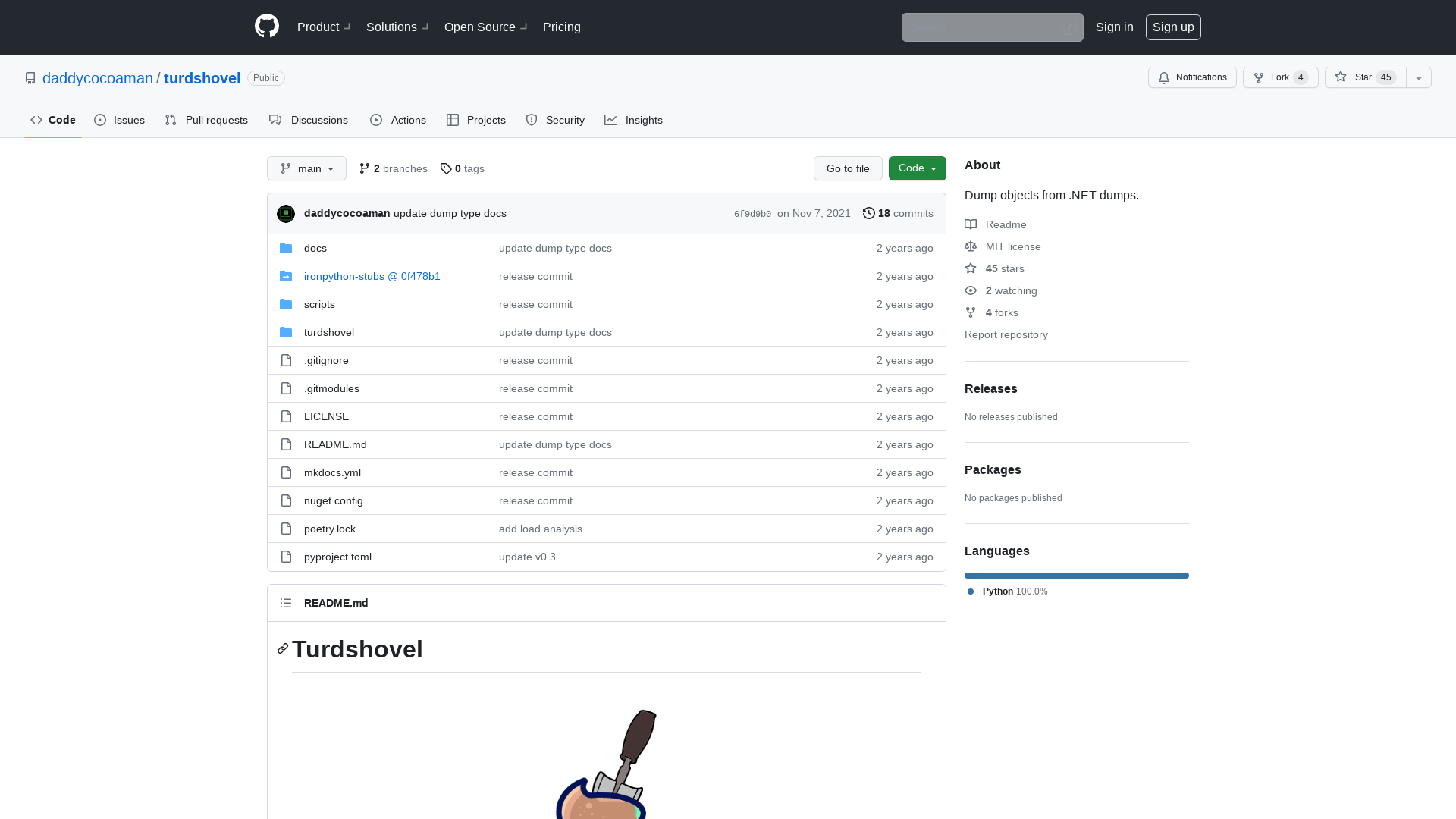
Task: Click the commit history clock icon
Action: tap(869, 213)
